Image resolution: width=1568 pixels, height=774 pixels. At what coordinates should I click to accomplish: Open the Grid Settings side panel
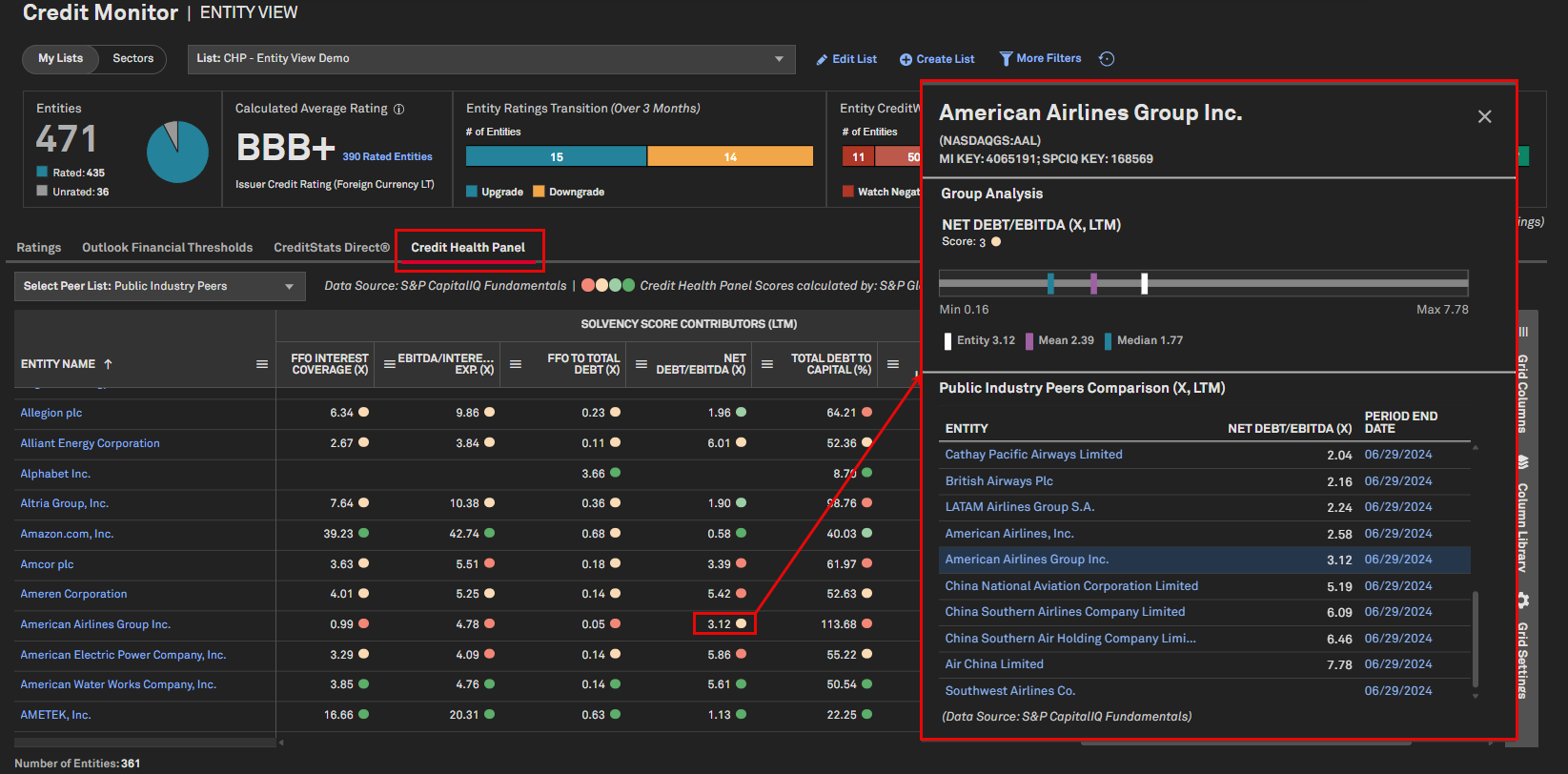point(1523,646)
